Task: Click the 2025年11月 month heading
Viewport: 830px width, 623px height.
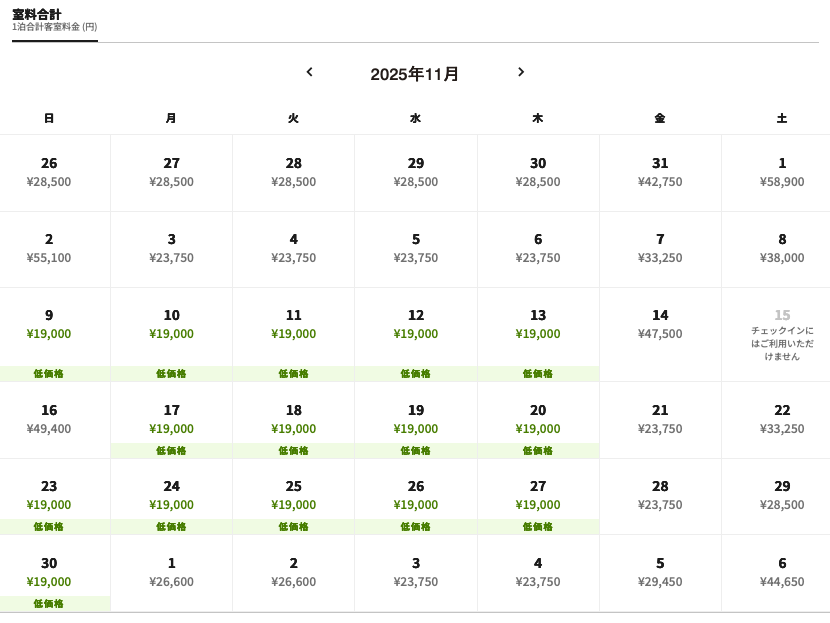Action: tap(415, 74)
